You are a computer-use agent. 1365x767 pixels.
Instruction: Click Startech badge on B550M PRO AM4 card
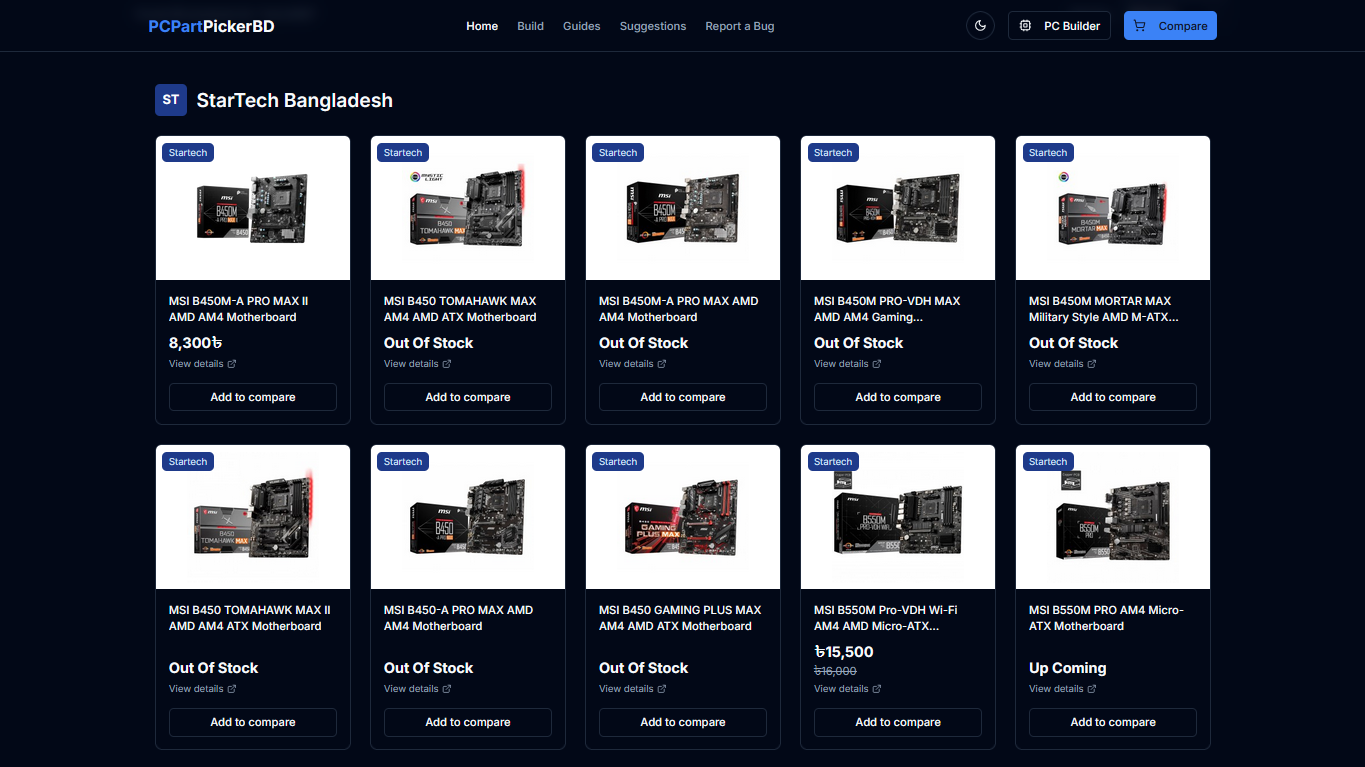coord(1048,462)
